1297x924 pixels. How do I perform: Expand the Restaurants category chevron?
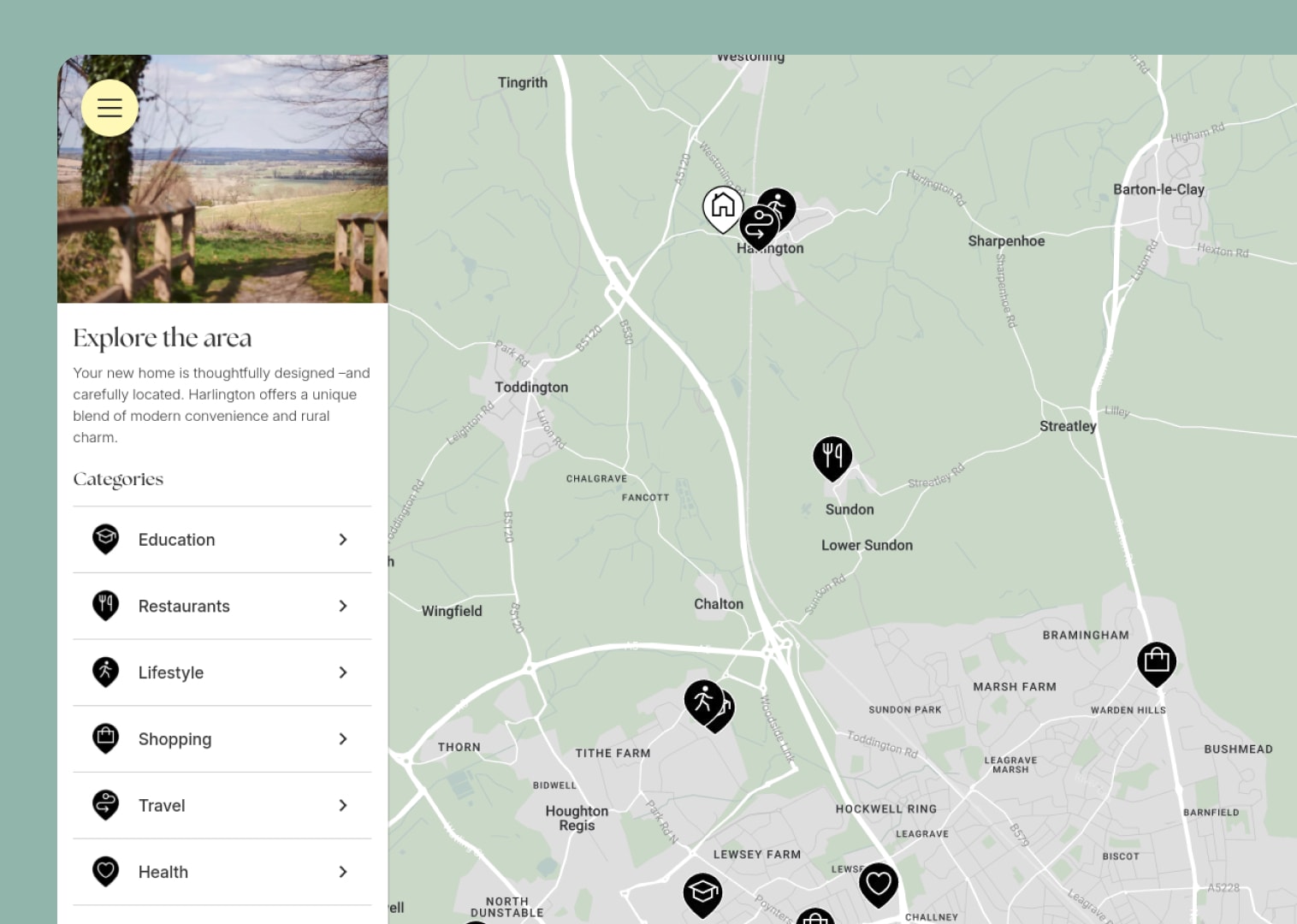pos(343,606)
